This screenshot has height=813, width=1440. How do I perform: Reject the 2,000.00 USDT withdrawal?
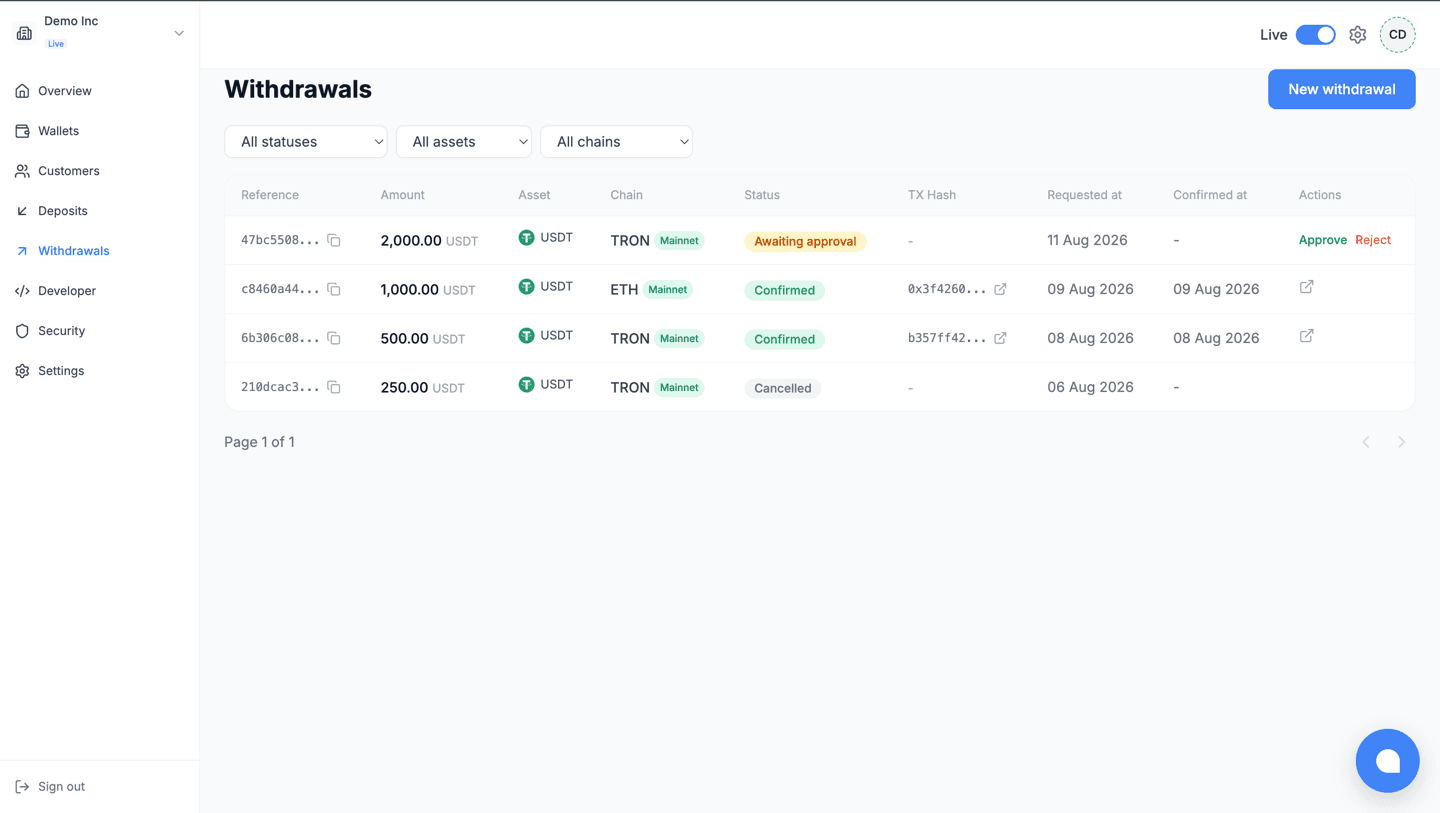coord(1373,240)
